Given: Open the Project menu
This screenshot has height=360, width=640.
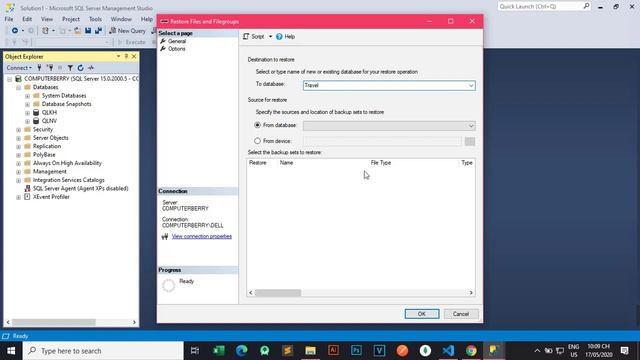Looking at the screenshot, I should (71, 19).
